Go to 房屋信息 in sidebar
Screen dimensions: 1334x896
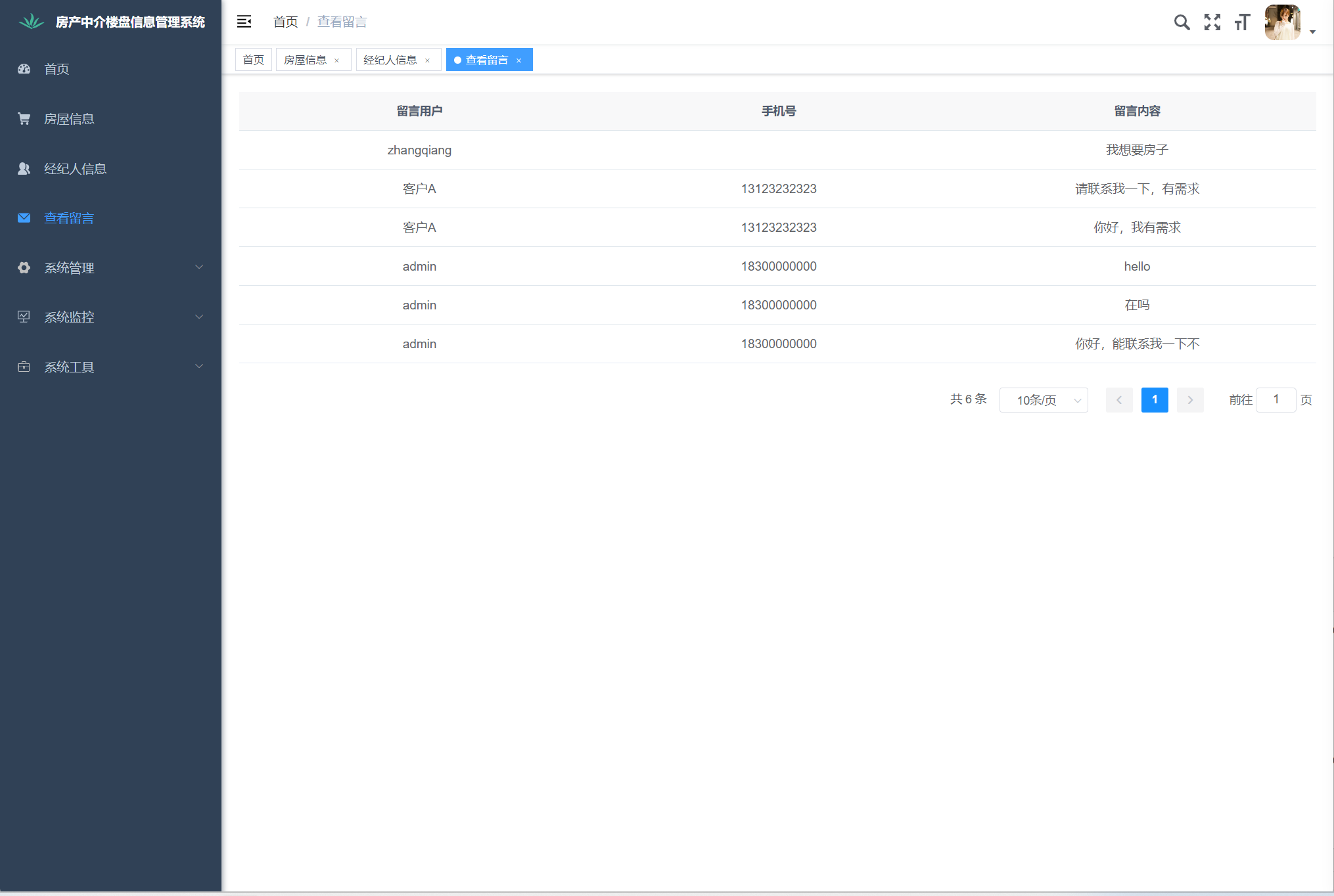click(69, 119)
